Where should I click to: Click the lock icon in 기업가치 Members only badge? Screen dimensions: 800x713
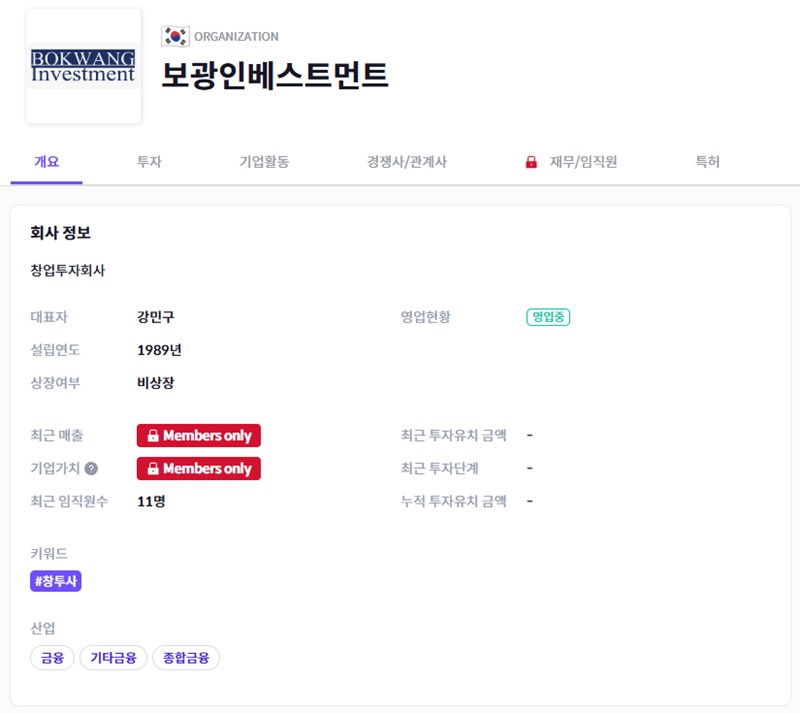[154, 468]
